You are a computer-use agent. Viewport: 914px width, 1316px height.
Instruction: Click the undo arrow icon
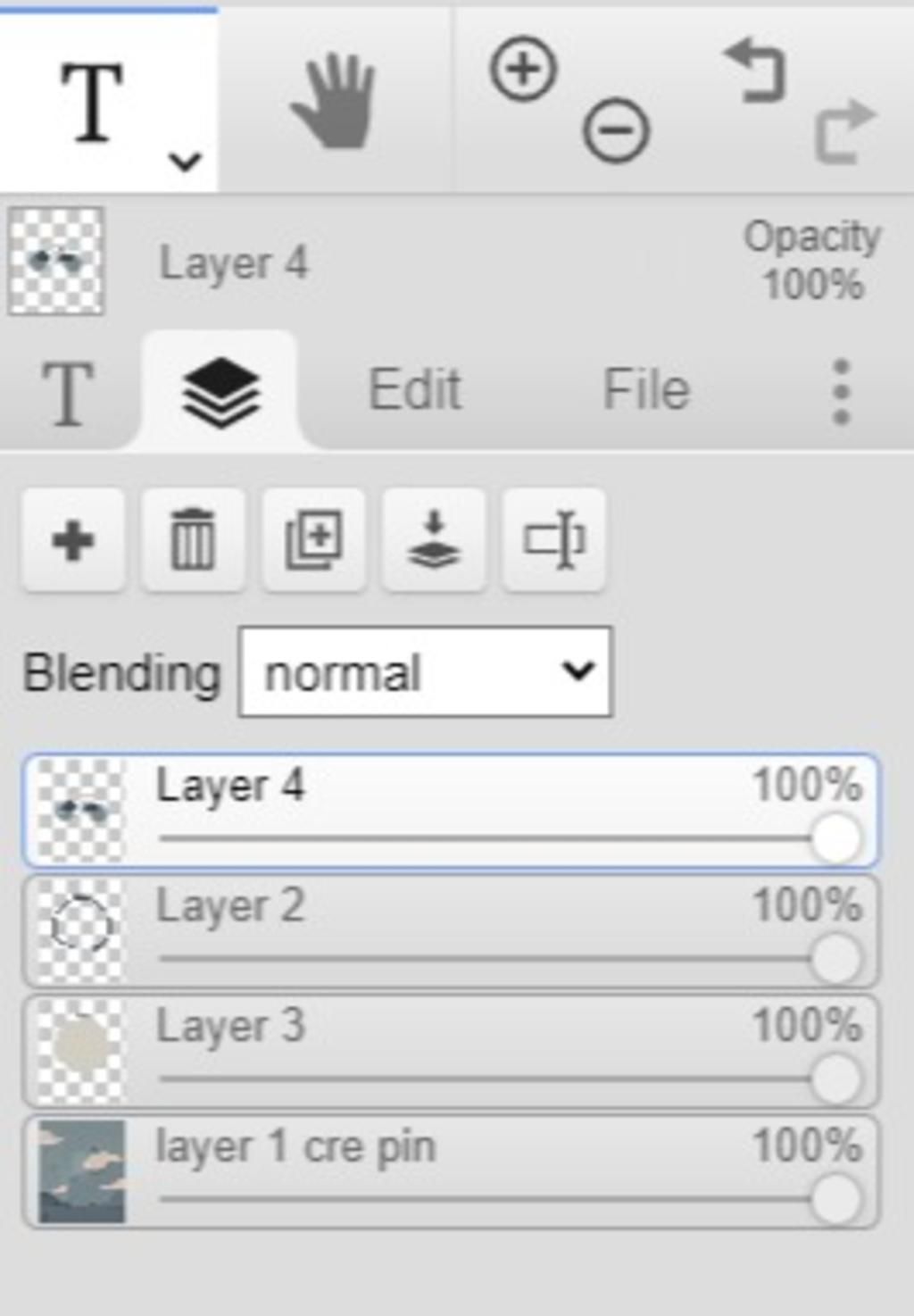(755, 71)
